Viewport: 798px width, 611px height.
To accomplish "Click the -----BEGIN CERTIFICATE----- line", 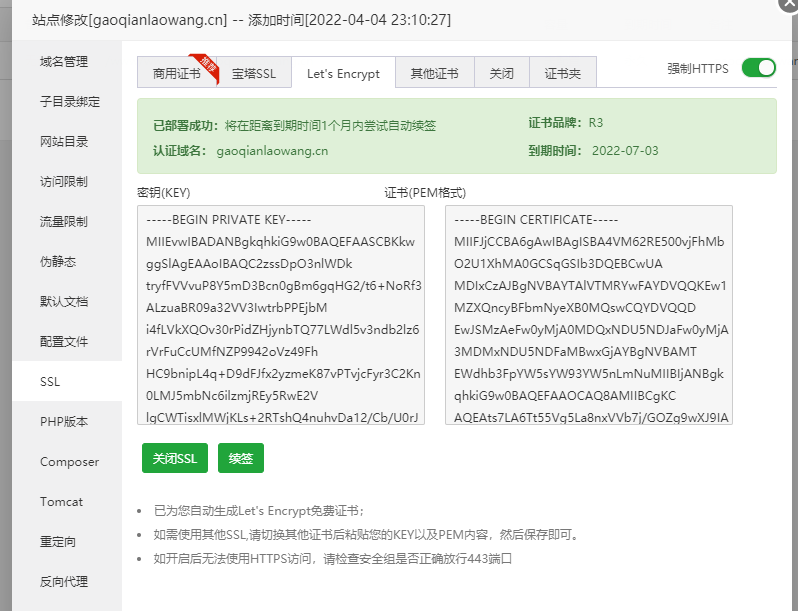I will click(536, 220).
